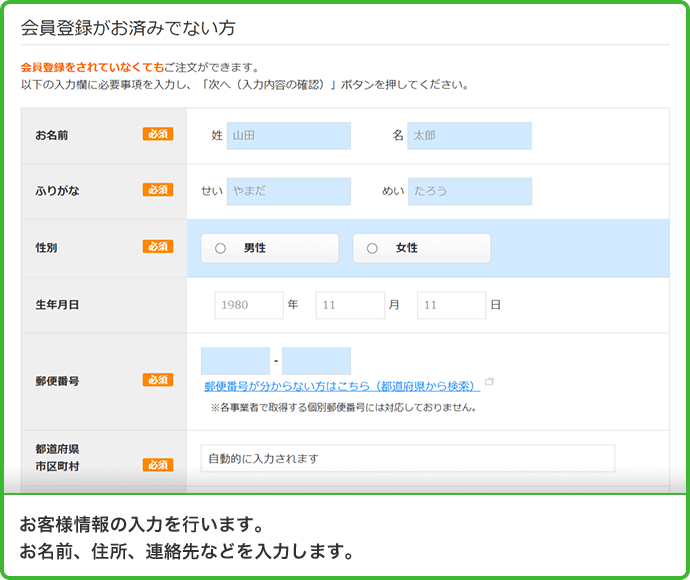Click the 姓 (last name) input field
The width and height of the screenshot is (690, 580).
pos(289,136)
